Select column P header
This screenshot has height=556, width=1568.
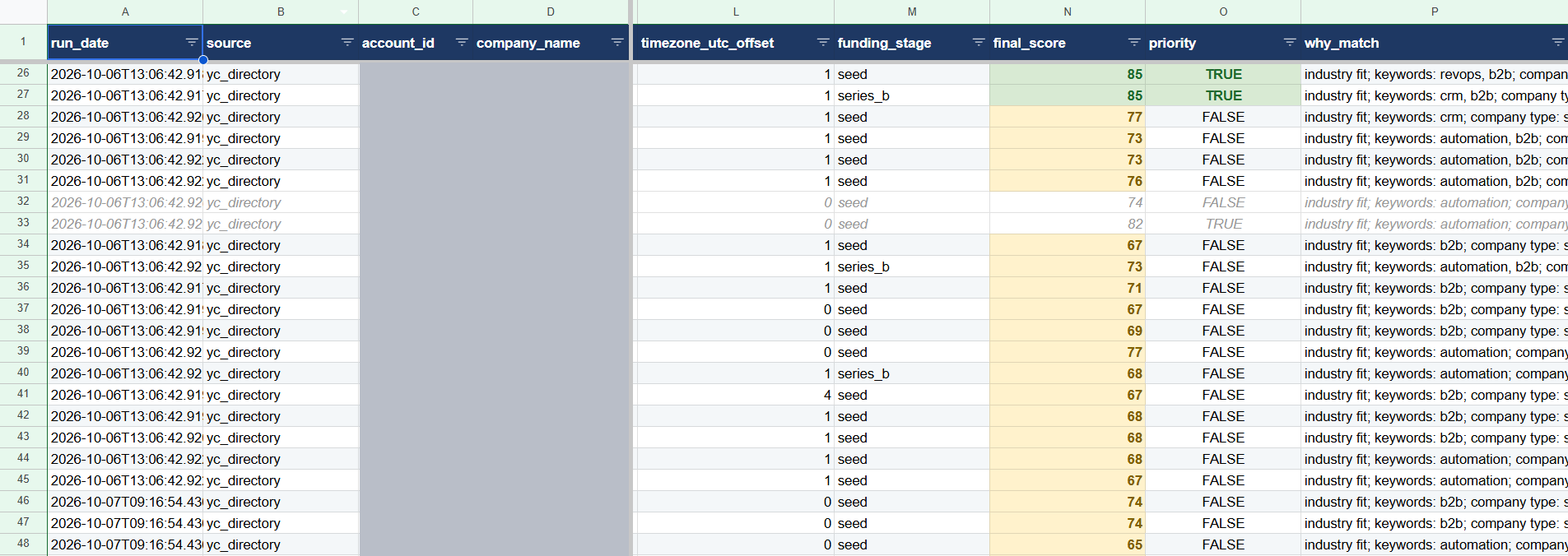1435,12
